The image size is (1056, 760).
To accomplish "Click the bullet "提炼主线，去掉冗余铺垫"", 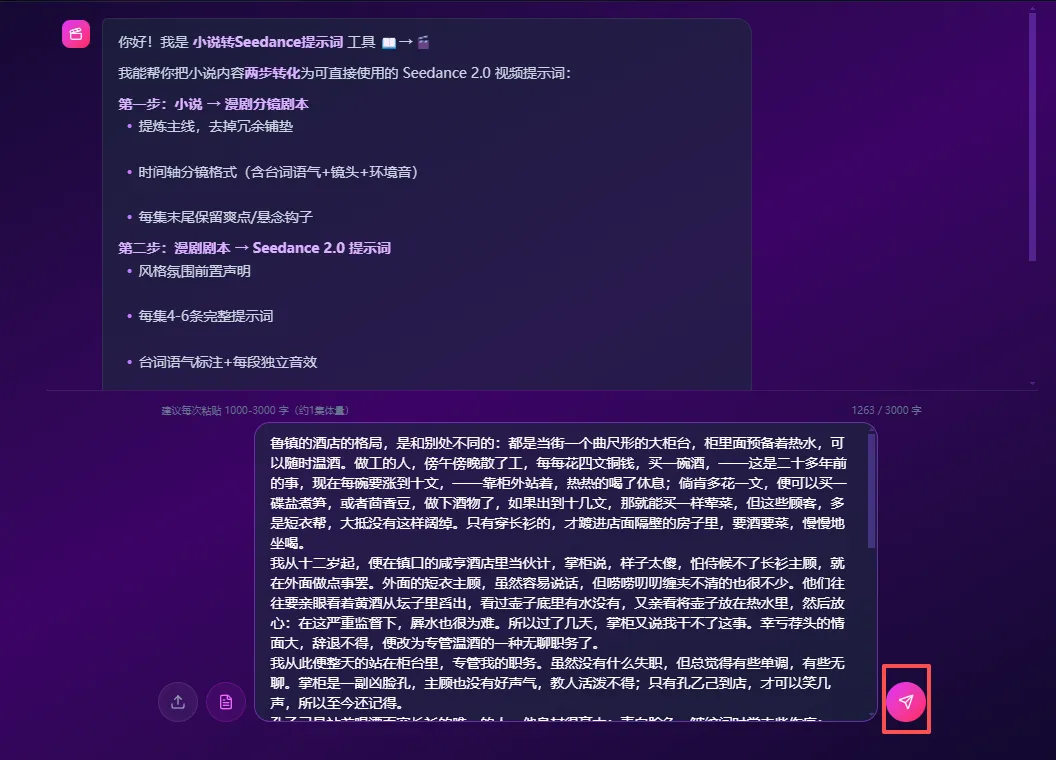I will 216,126.
